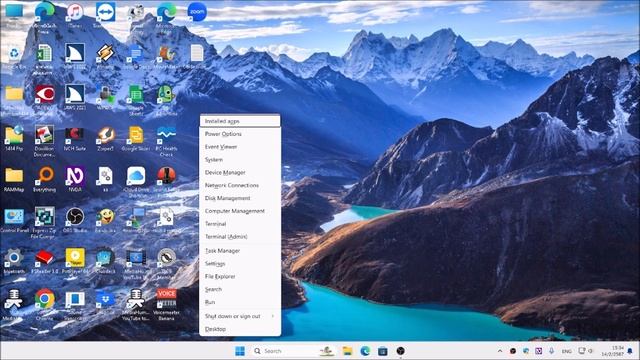The width and height of the screenshot is (640, 360).
Task: Open the iTunes desktop shortcut
Action: (x=75, y=14)
